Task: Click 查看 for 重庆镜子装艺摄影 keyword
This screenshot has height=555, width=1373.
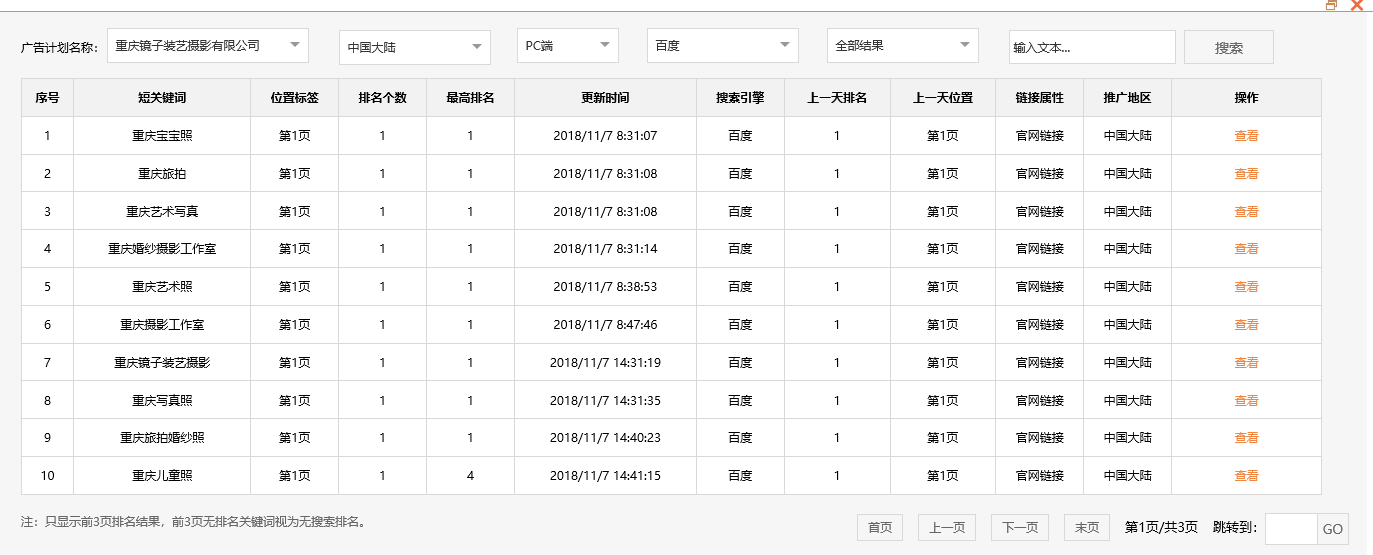Action: (x=1246, y=363)
